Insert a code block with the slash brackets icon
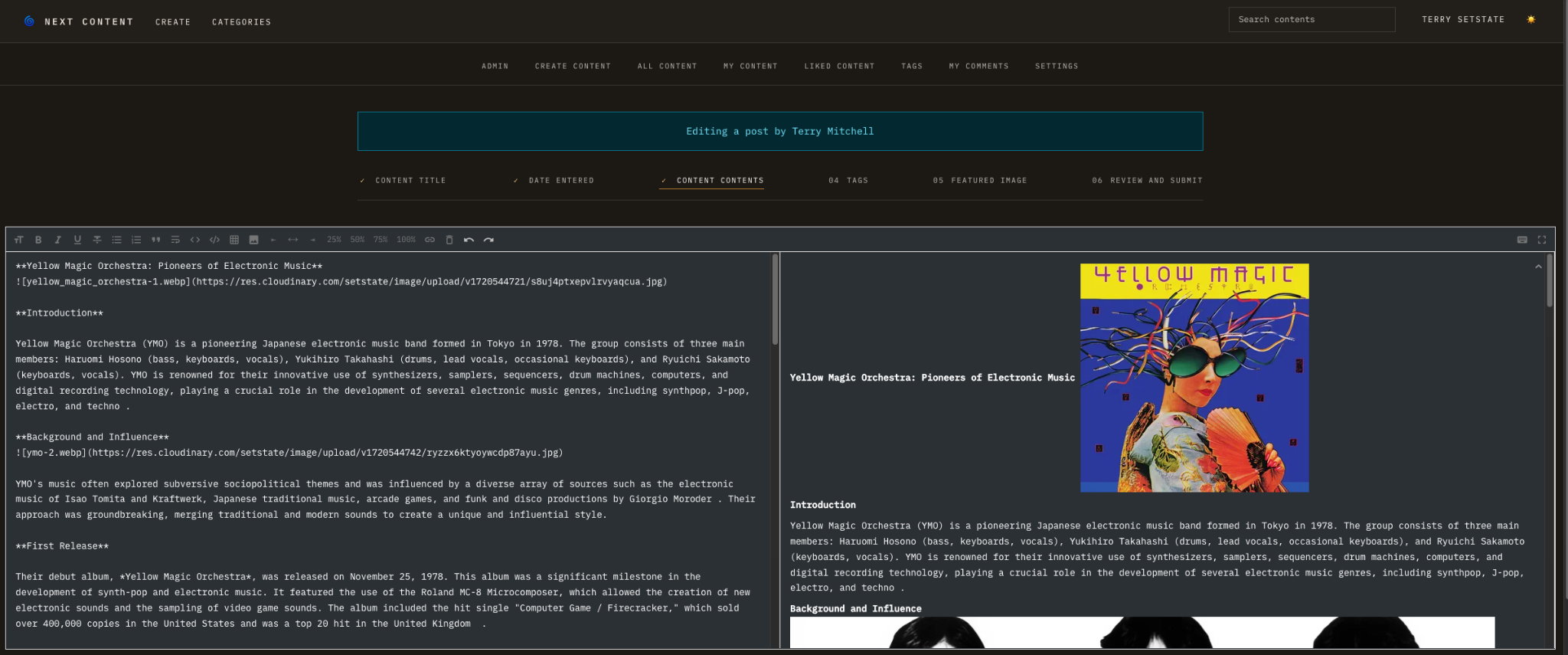 pos(214,240)
